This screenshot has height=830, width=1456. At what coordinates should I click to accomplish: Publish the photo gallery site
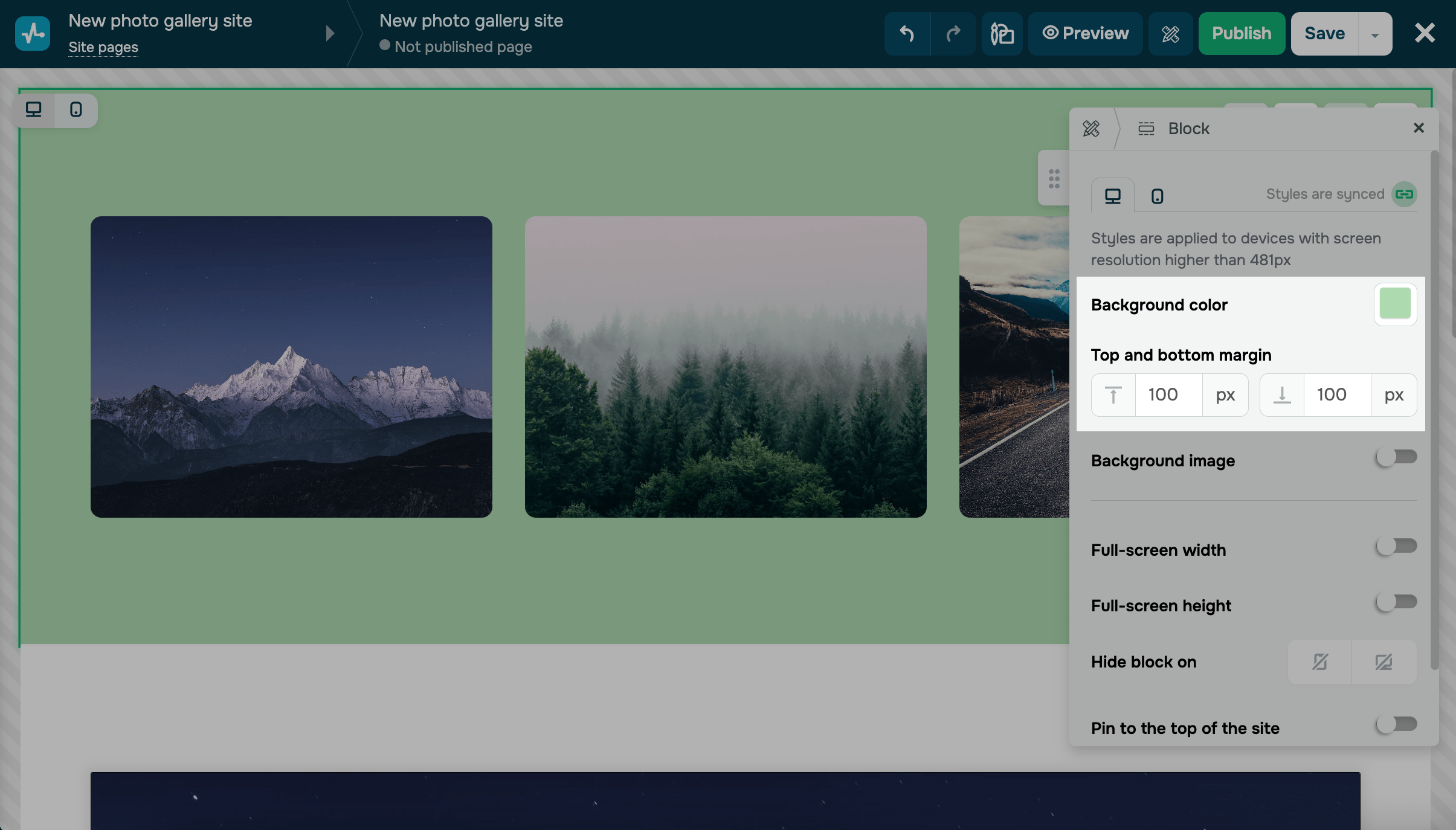coord(1241,33)
